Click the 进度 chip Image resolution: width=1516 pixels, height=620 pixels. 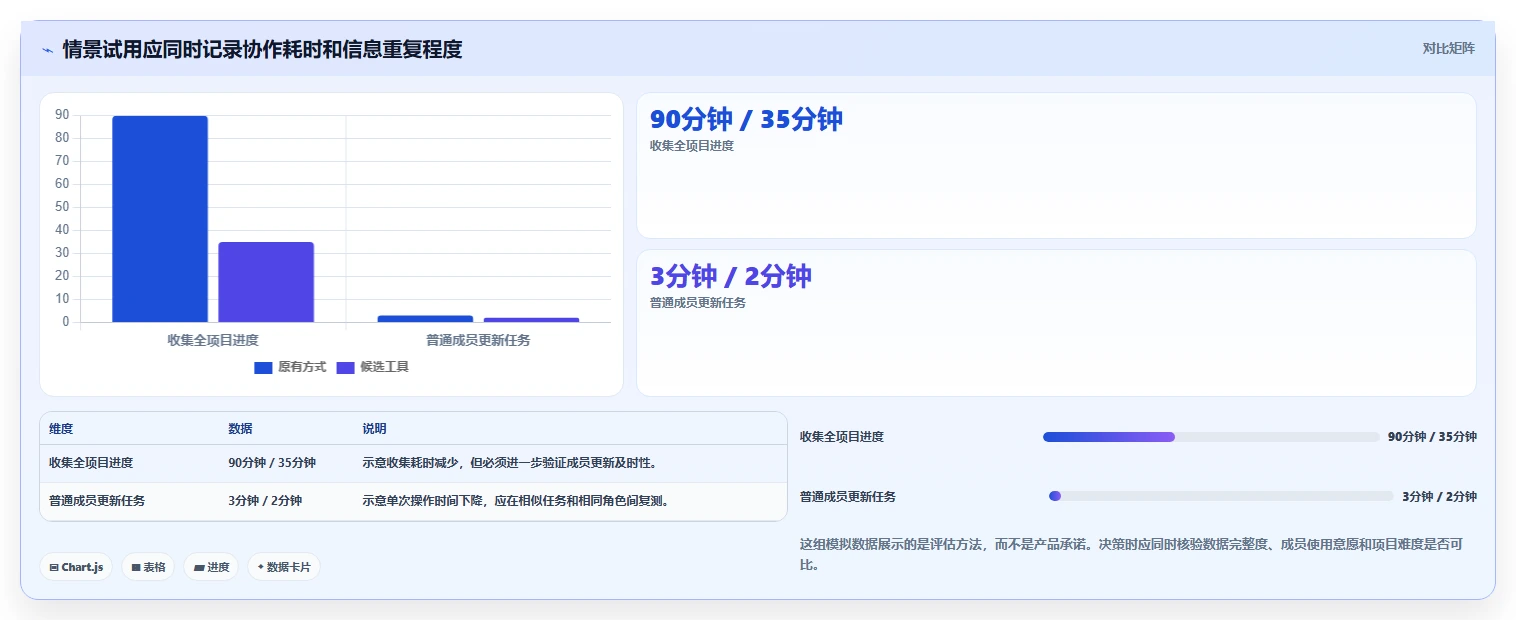[211, 567]
